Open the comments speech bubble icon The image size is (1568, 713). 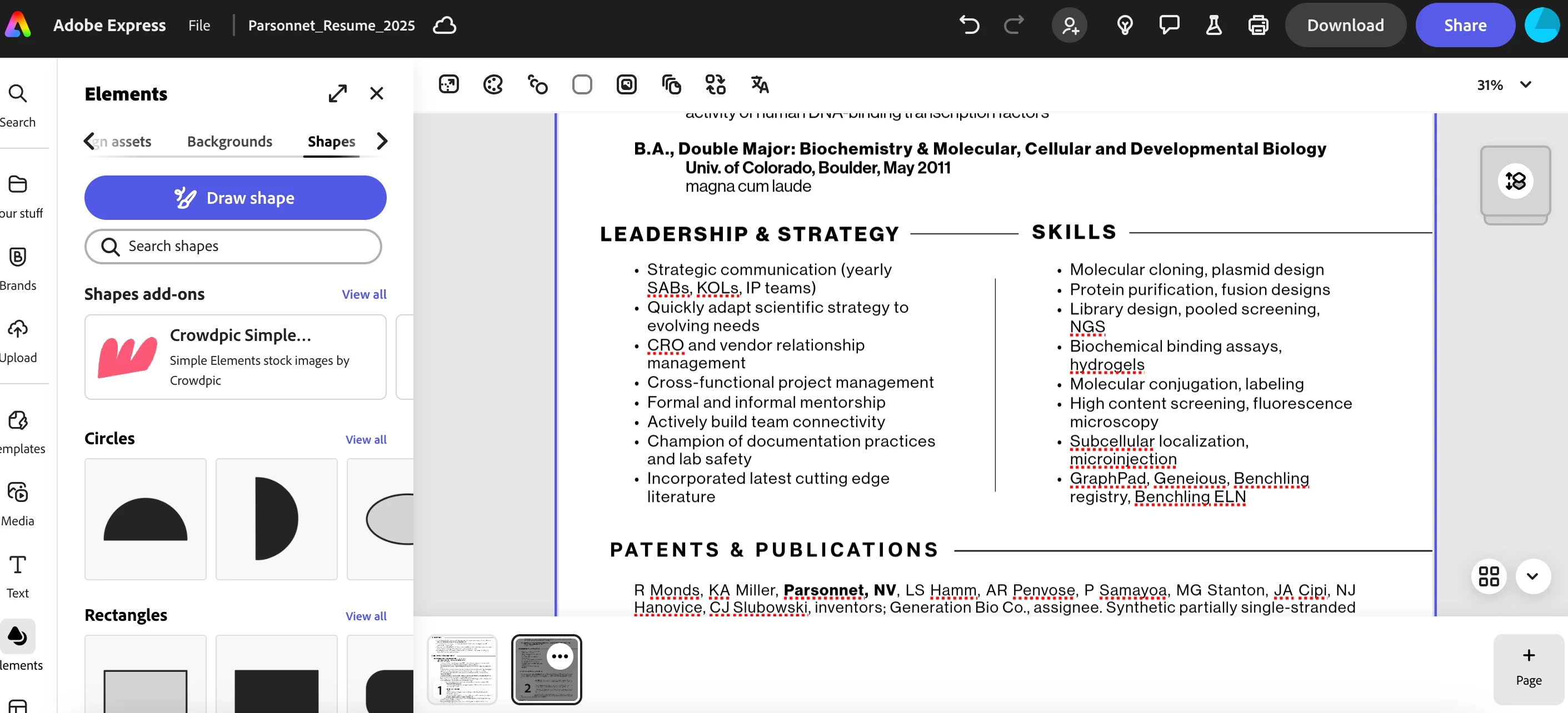(1168, 26)
